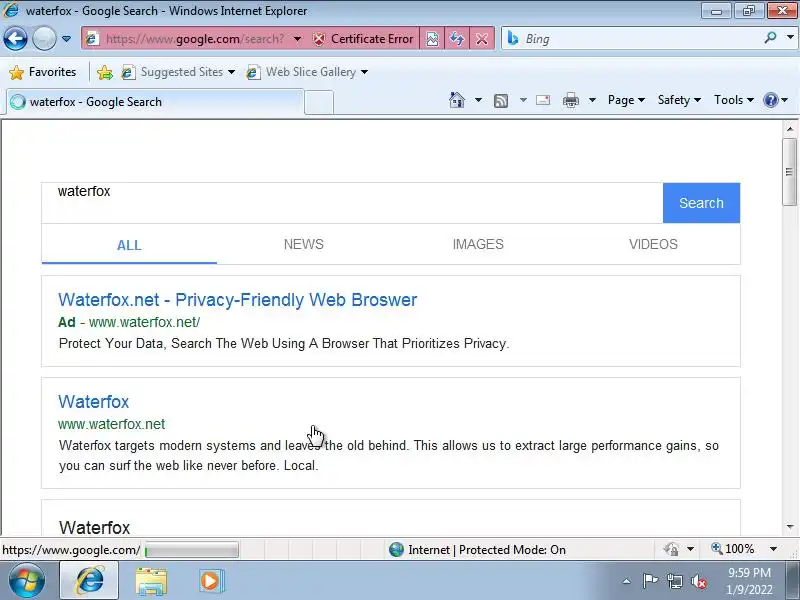Click network status tray icon

pyautogui.click(x=674, y=581)
